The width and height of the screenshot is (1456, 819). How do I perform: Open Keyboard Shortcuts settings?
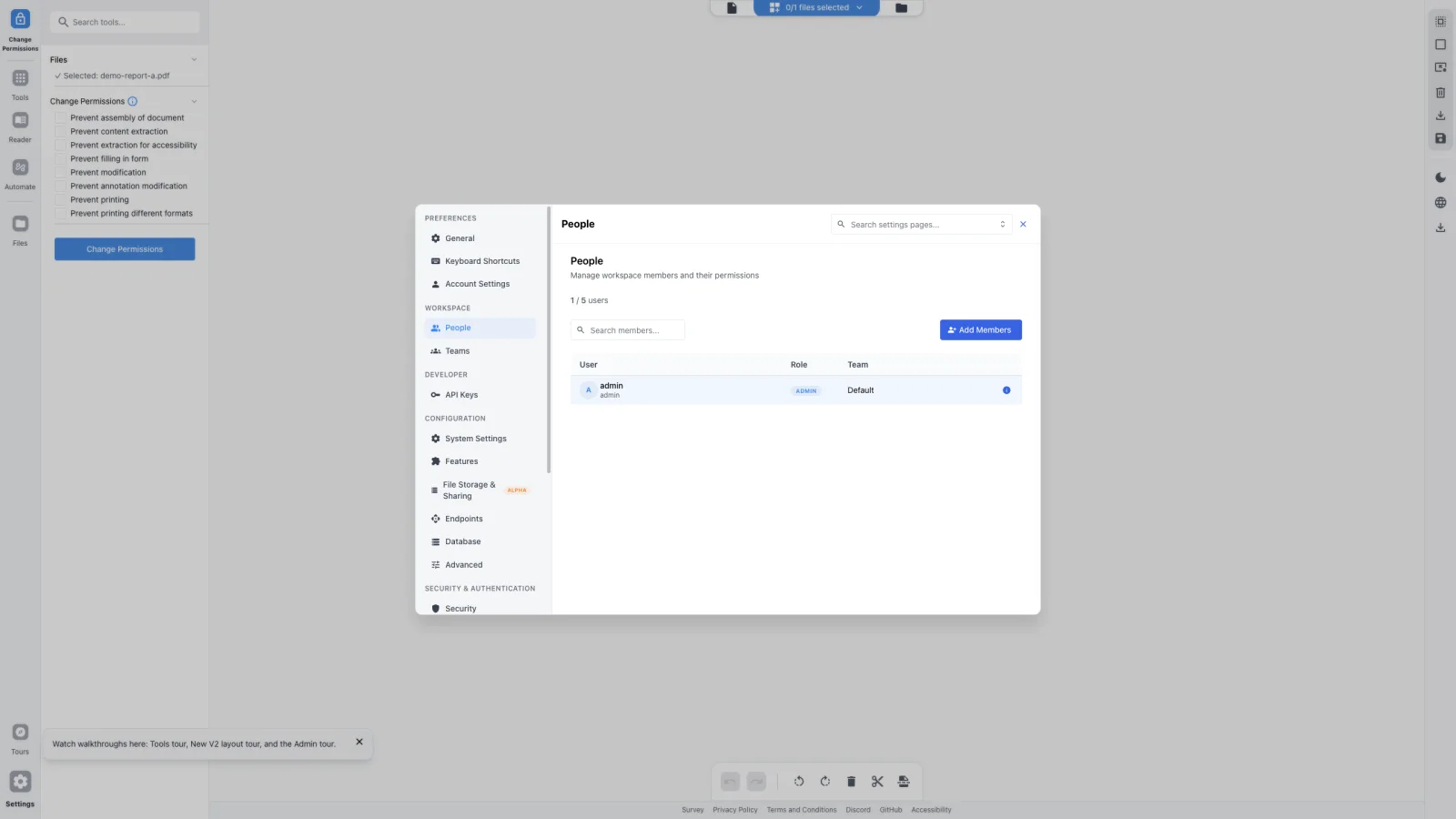click(x=480, y=261)
